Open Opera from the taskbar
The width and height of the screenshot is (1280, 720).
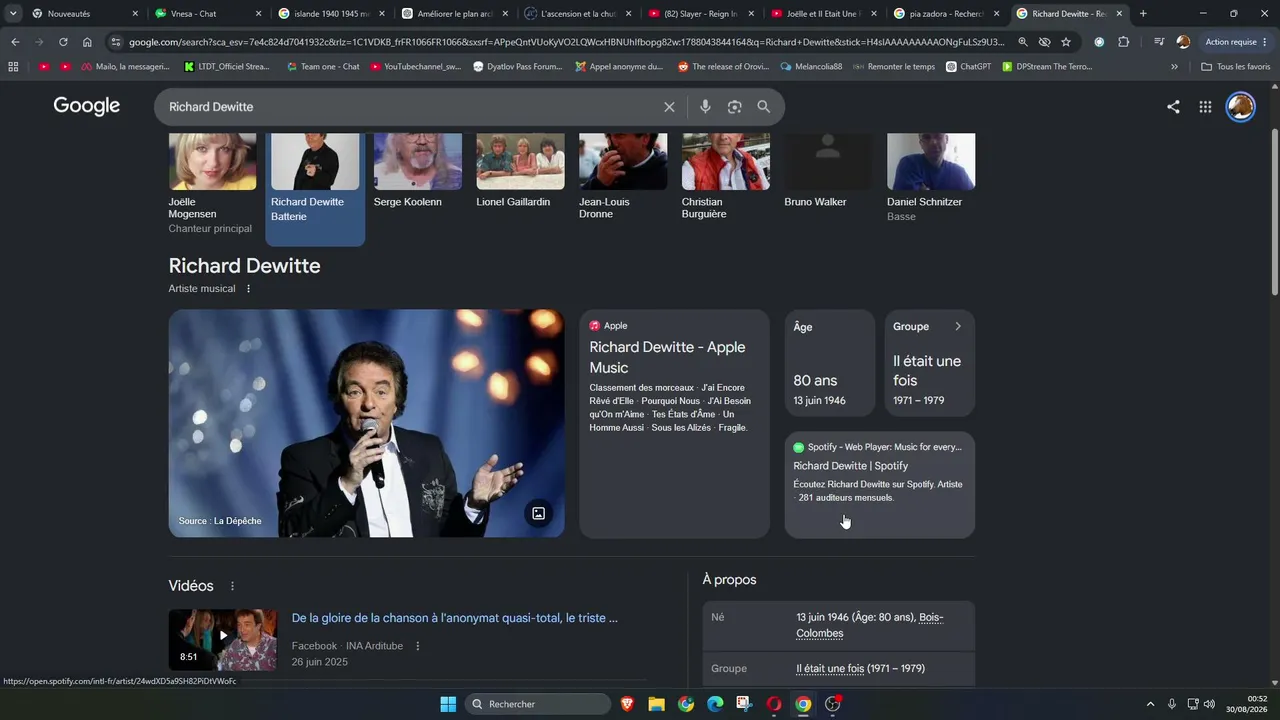pos(773,704)
